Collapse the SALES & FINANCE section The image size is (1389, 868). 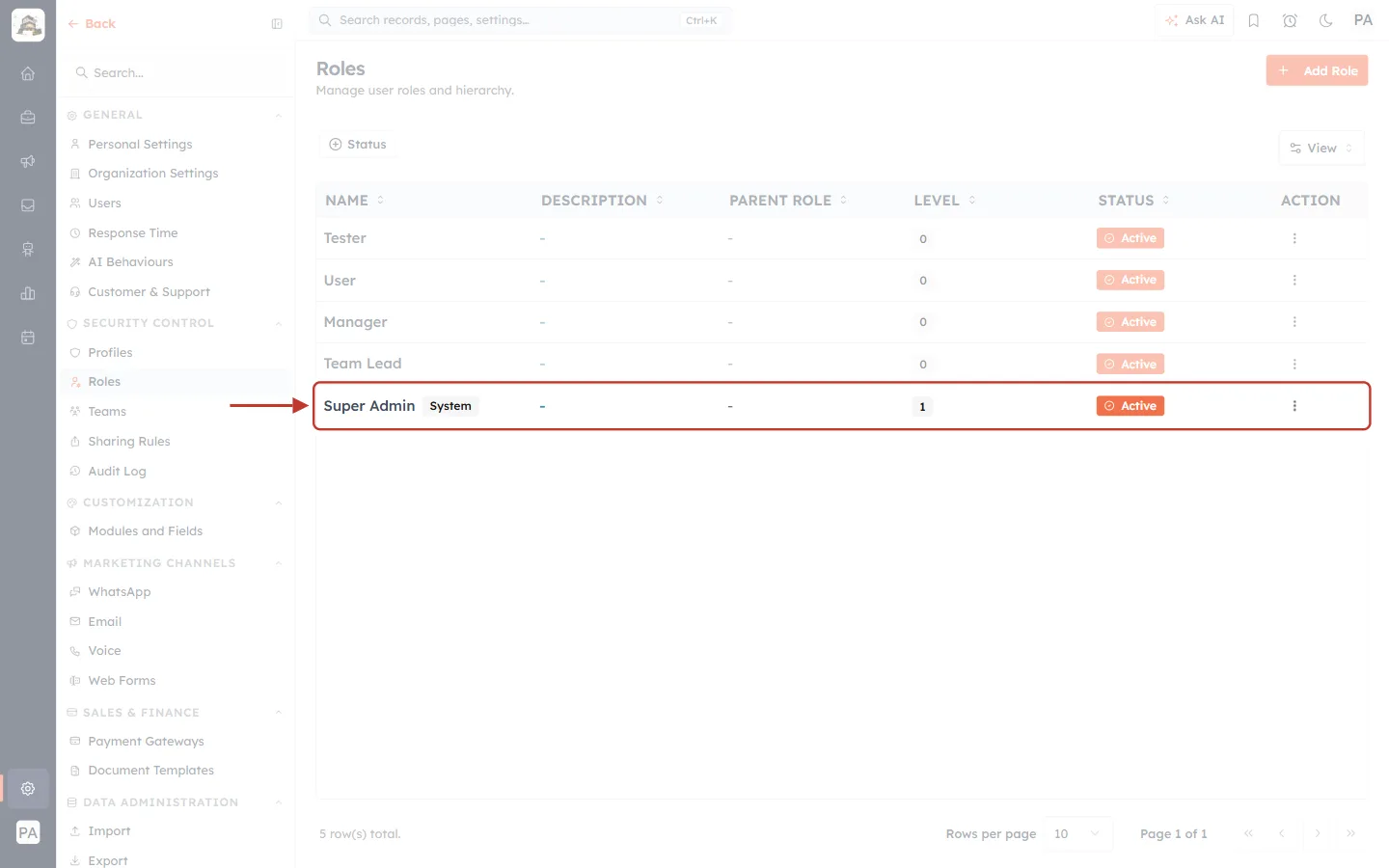coord(278,714)
